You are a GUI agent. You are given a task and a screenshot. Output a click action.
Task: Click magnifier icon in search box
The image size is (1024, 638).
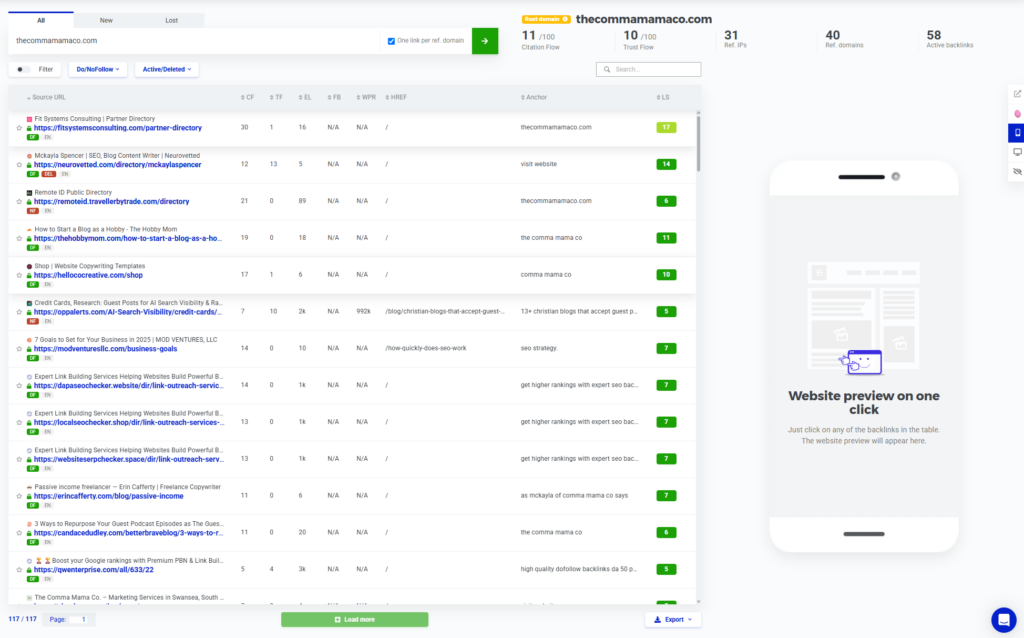pyautogui.click(x=607, y=69)
